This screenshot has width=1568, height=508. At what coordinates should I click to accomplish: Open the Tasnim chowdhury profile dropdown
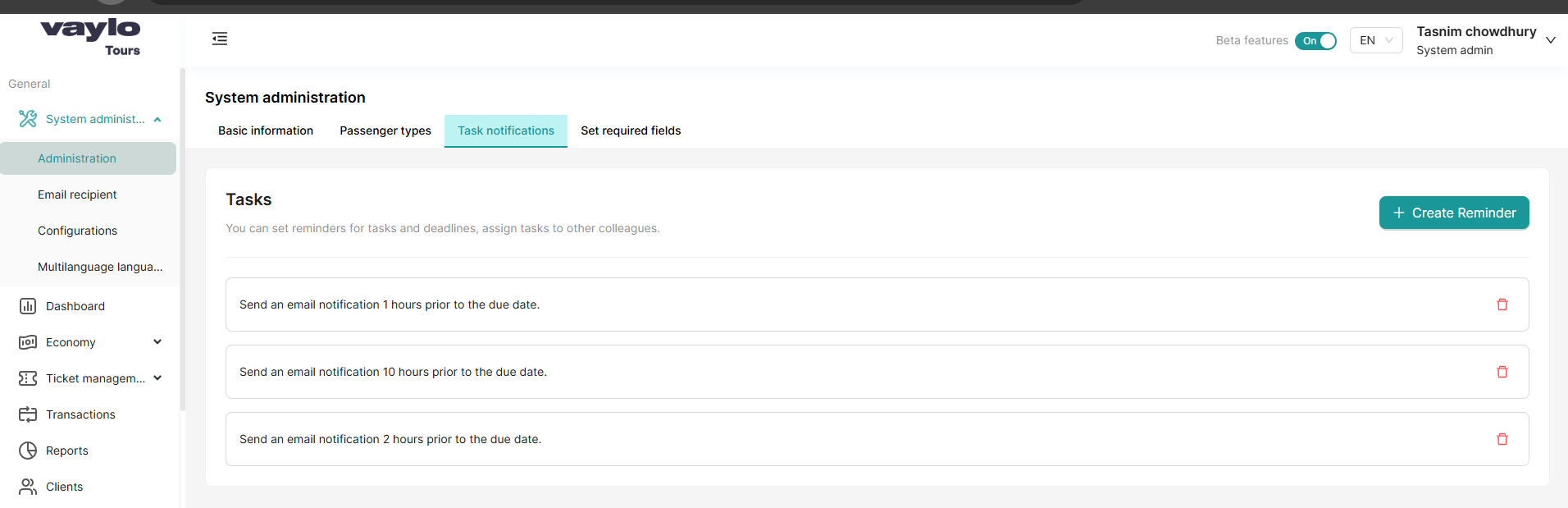coord(1551,39)
